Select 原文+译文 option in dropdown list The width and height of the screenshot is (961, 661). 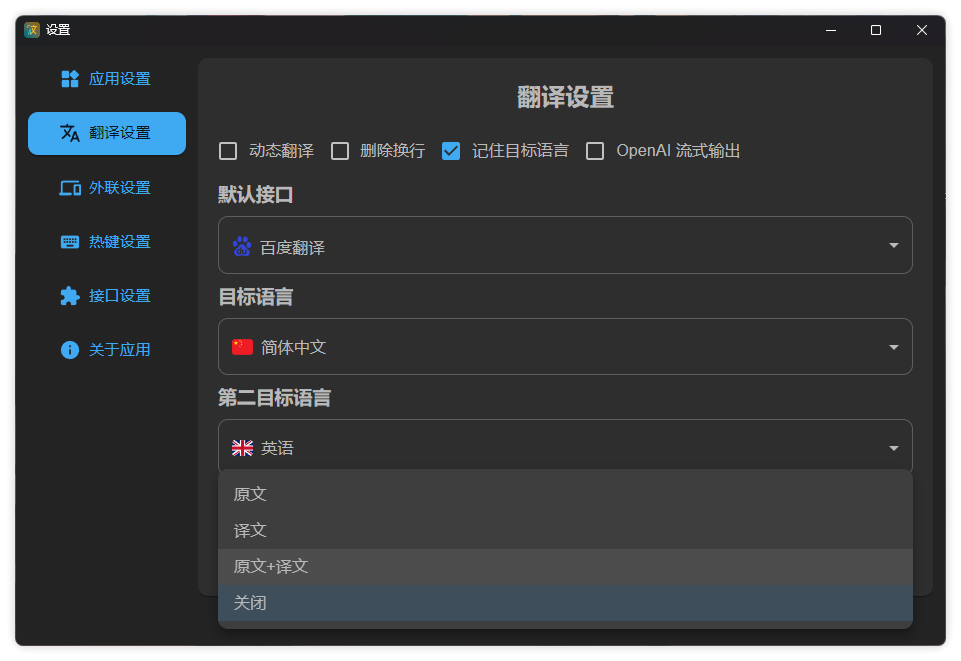point(565,567)
